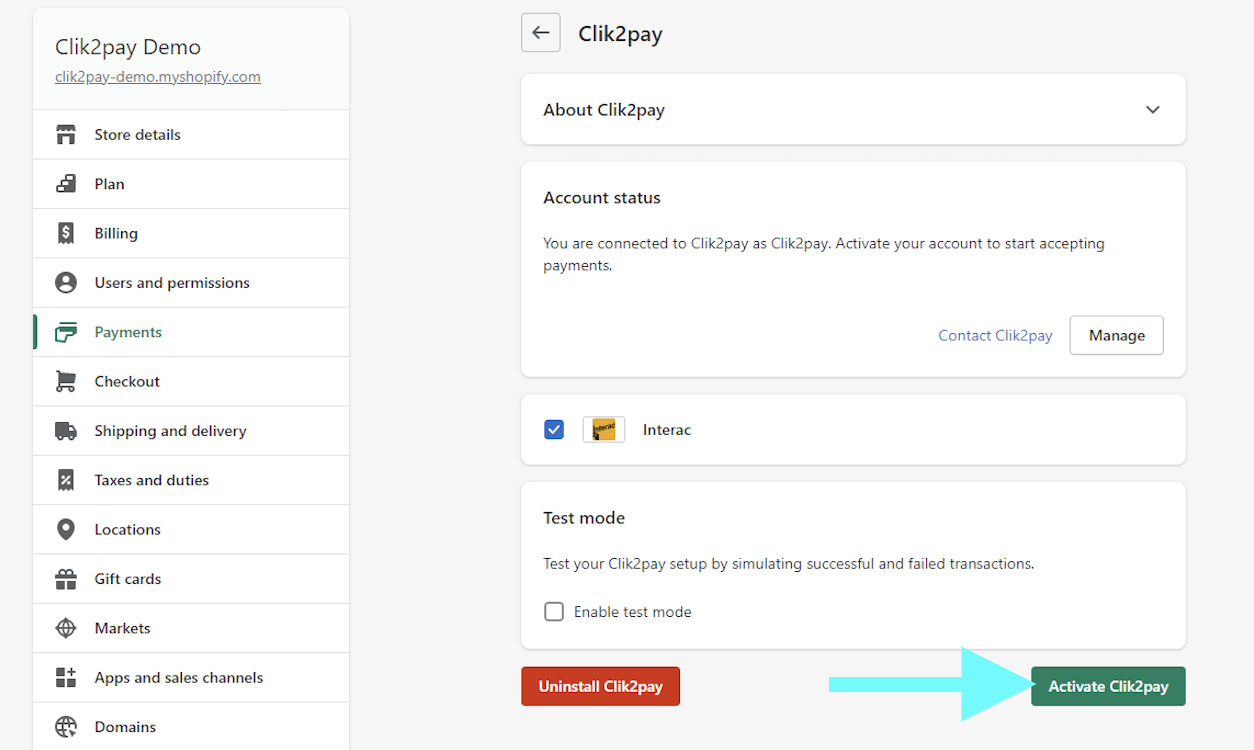
Task: Open Locations settings
Action: (191, 529)
